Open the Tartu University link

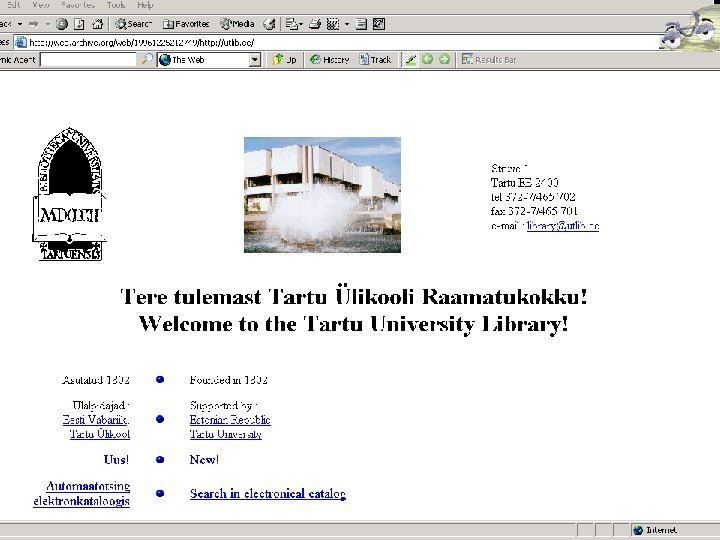(225, 434)
